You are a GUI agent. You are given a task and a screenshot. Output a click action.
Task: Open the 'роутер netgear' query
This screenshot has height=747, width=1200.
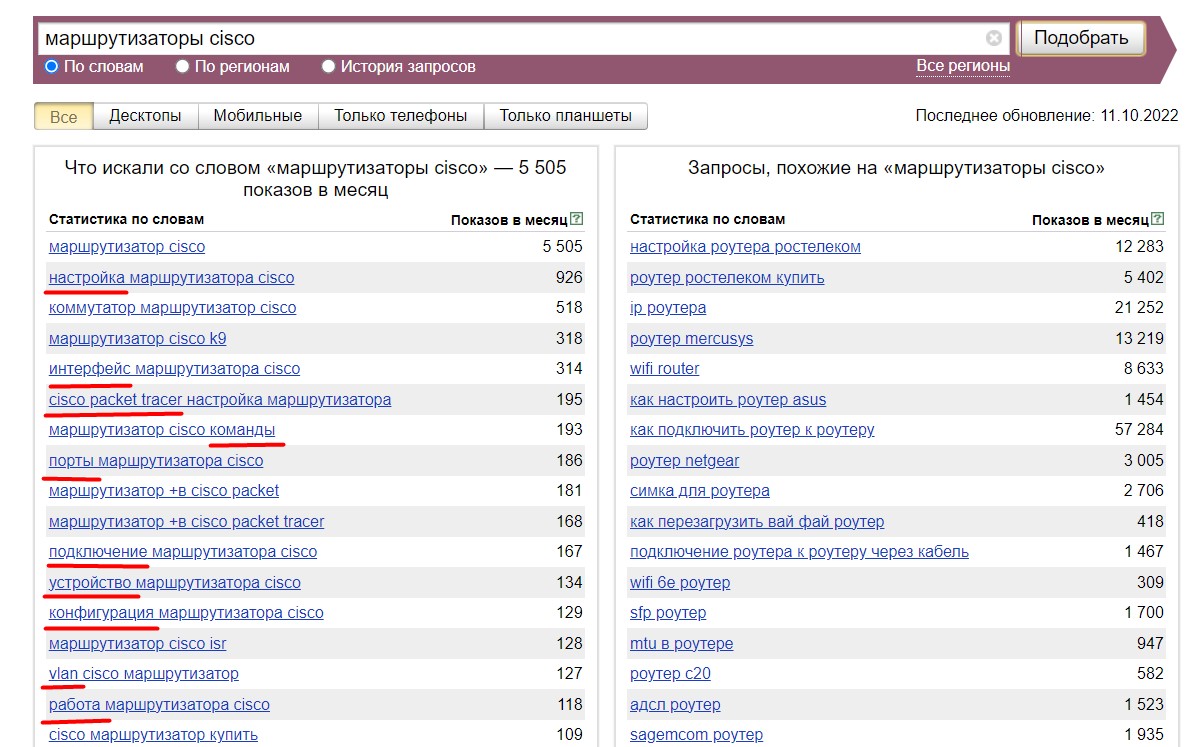click(685, 461)
